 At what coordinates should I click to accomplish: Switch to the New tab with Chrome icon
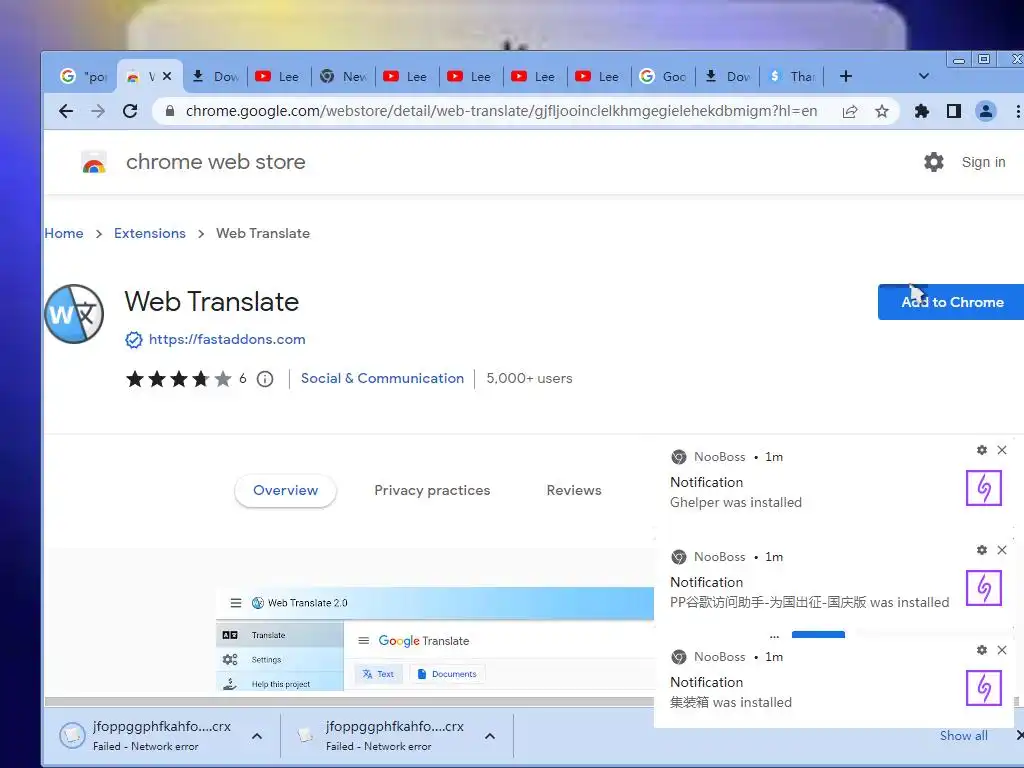coord(344,76)
